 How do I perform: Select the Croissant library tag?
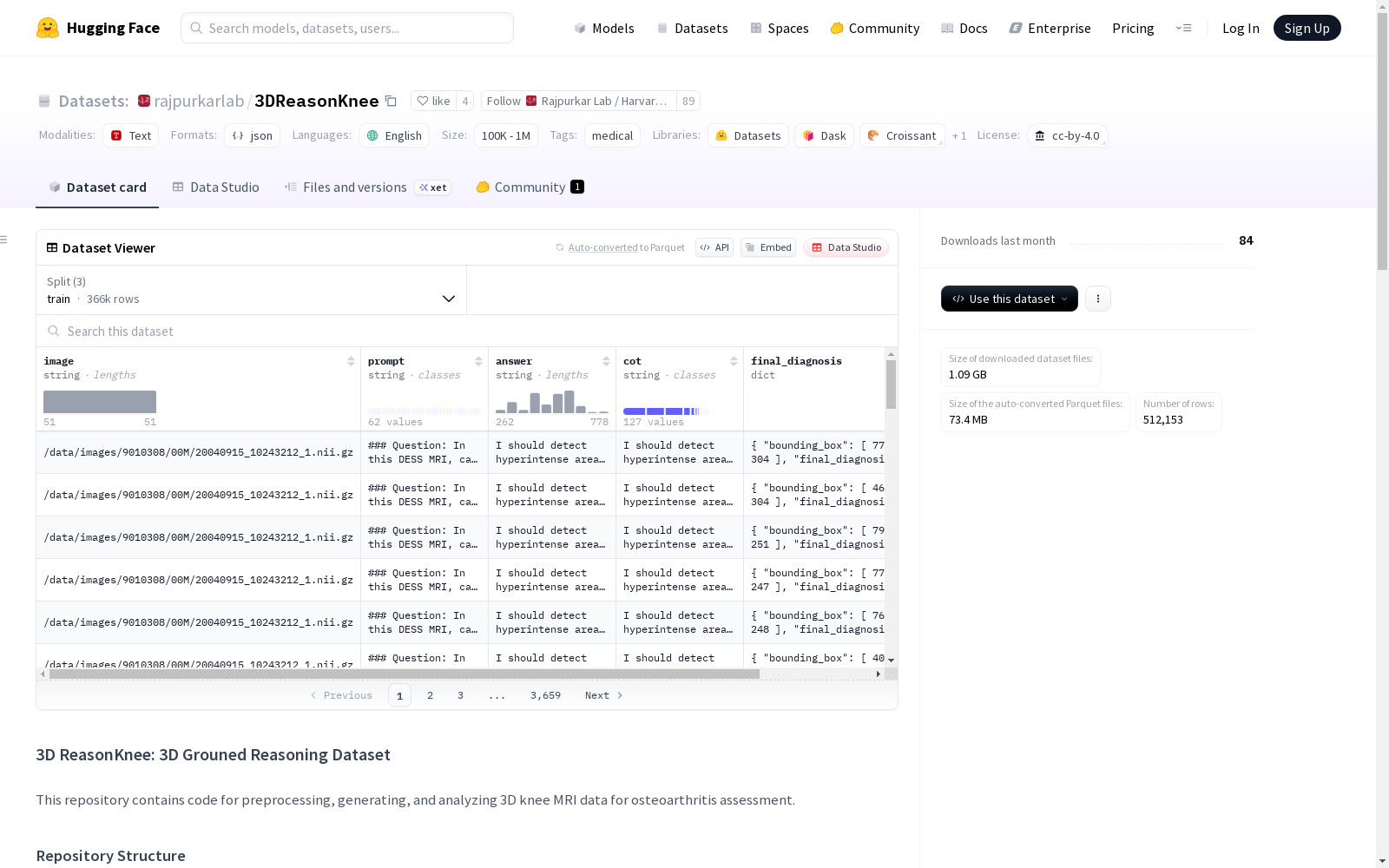pos(902,135)
